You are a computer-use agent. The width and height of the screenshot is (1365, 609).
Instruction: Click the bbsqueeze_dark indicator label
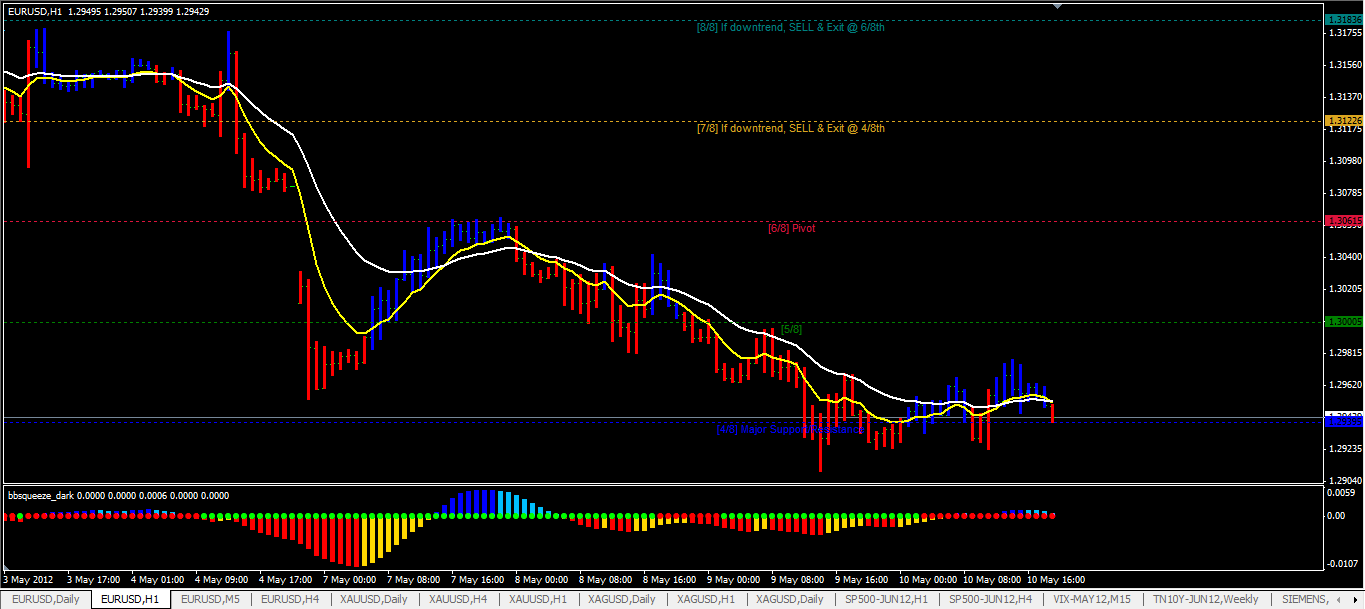click(40, 495)
